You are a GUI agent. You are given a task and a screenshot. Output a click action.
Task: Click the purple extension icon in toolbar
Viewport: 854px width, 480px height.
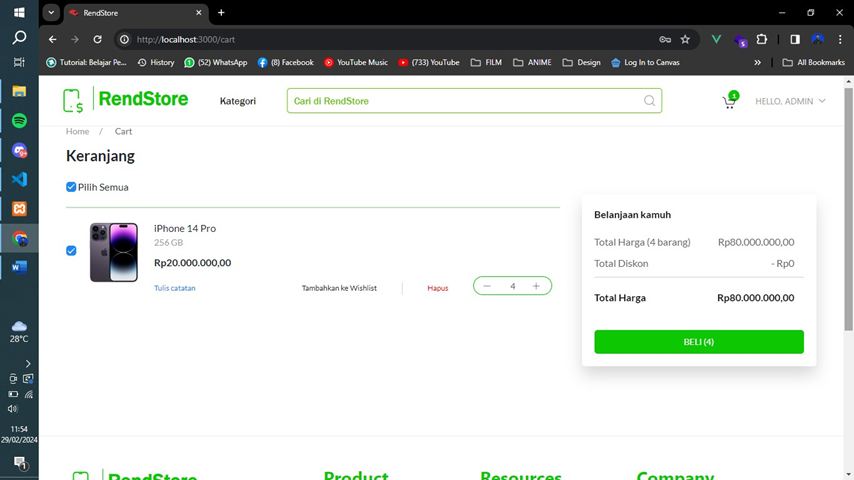(x=740, y=40)
